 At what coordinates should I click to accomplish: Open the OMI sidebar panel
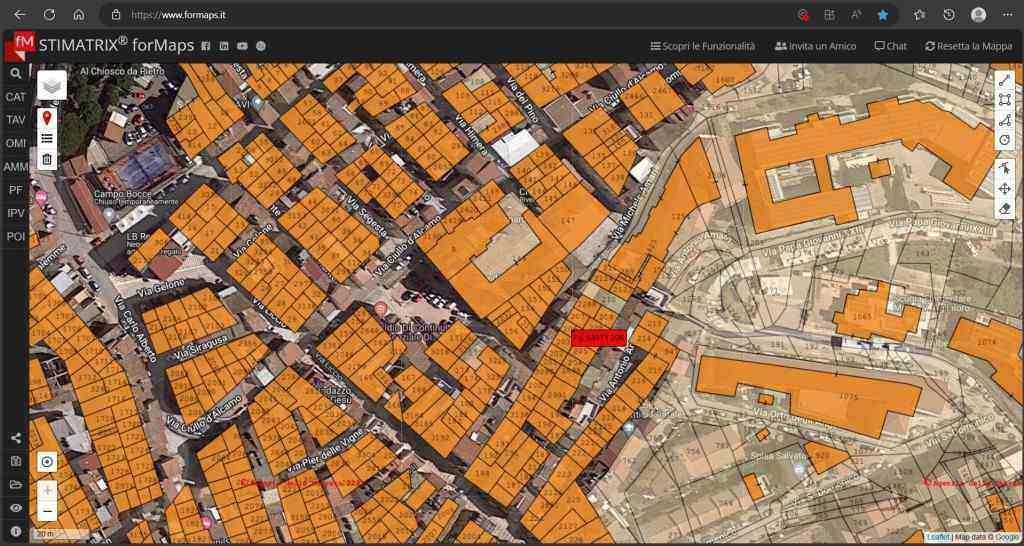coord(15,143)
